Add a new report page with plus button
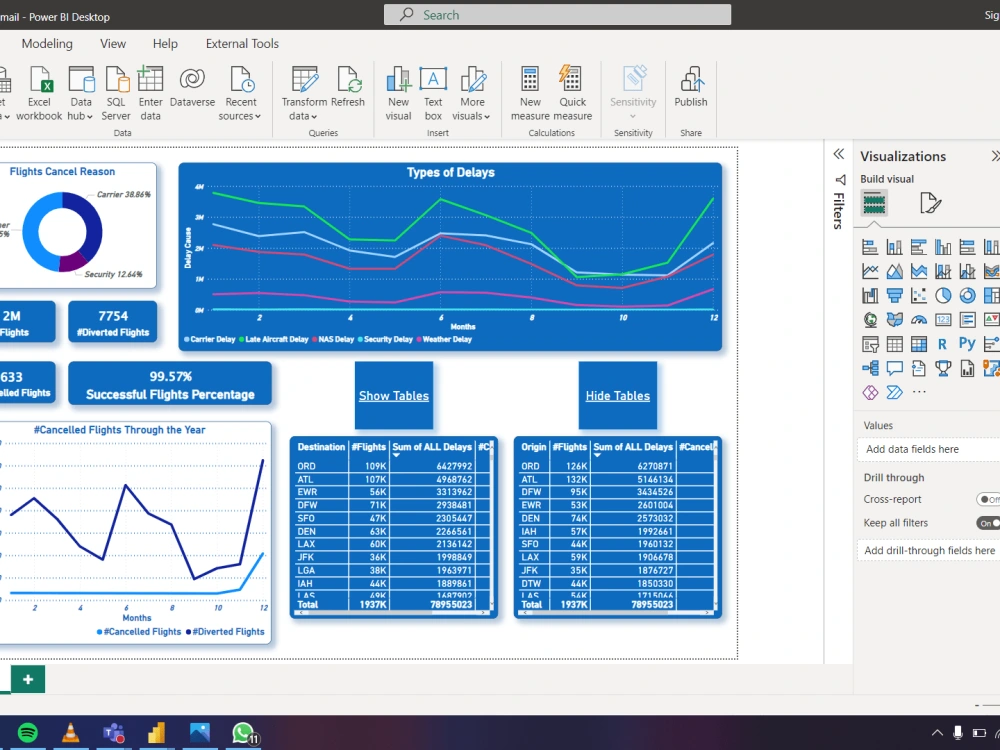This screenshot has height=750, width=1000. (27, 679)
